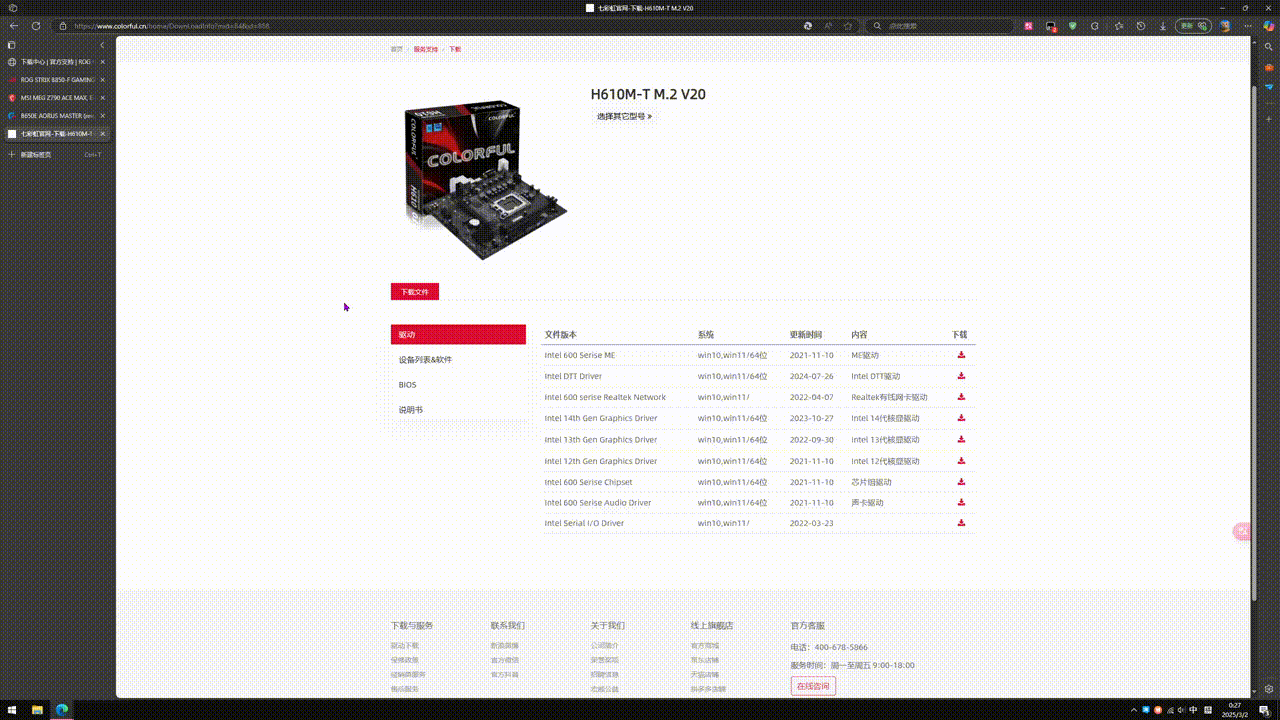
Task: Select BIOS in the download category list
Action: [408, 385]
